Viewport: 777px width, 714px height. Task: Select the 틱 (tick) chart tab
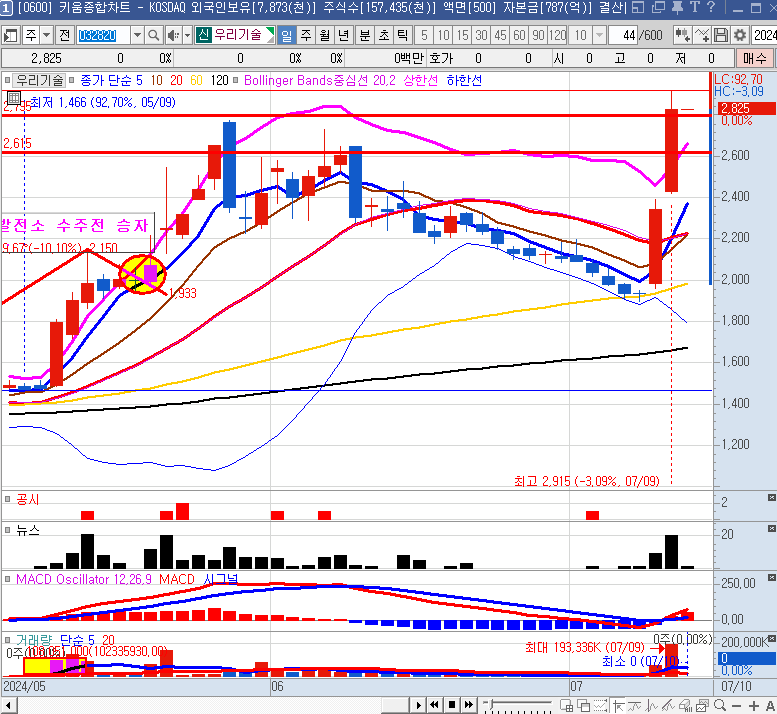coord(402,35)
